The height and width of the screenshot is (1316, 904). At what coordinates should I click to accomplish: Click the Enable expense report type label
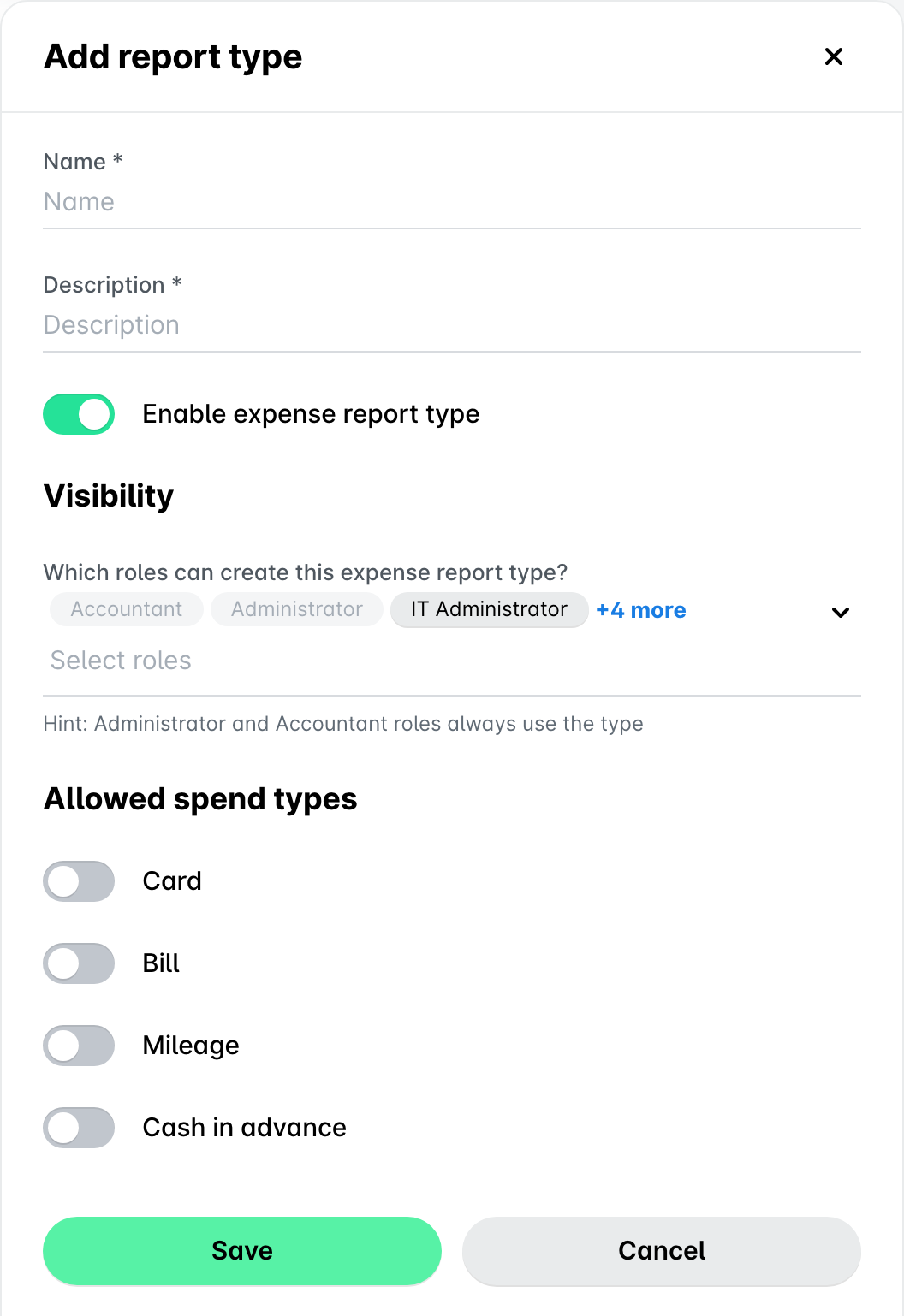pos(311,414)
